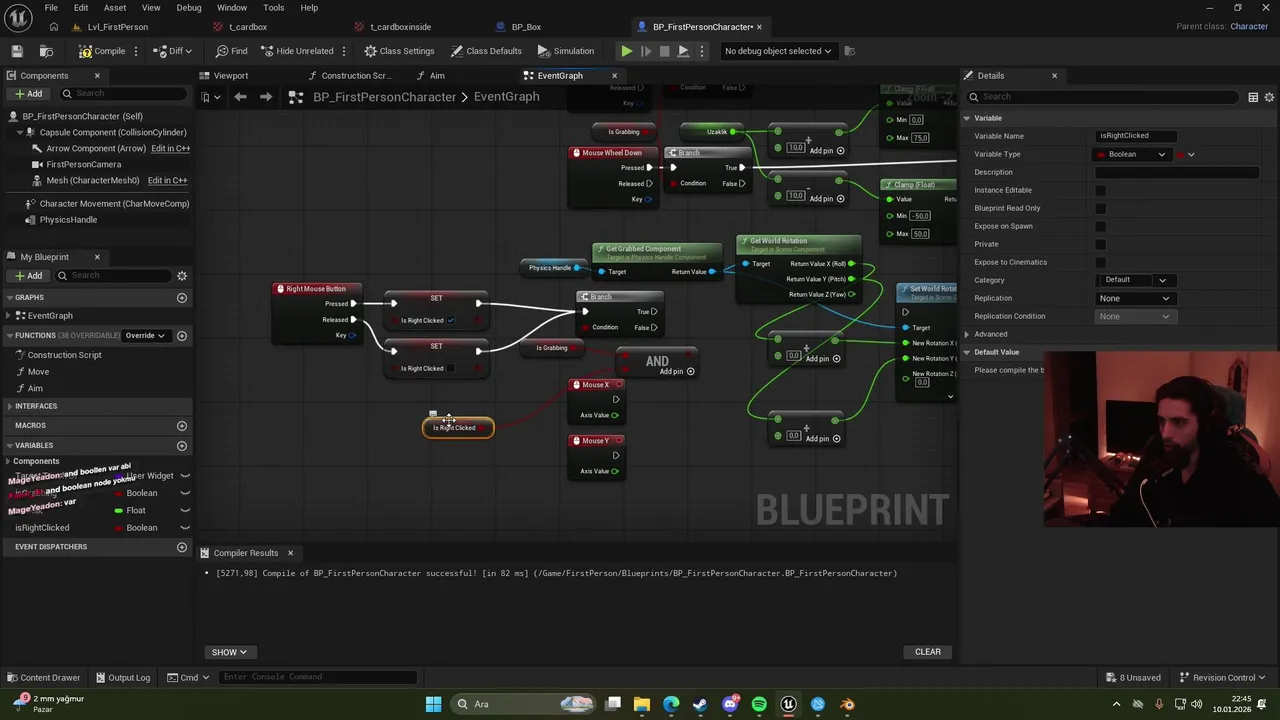Click Edit in C++ for Arrow Component
This screenshot has height=720, width=1280.
click(x=170, y=148)
